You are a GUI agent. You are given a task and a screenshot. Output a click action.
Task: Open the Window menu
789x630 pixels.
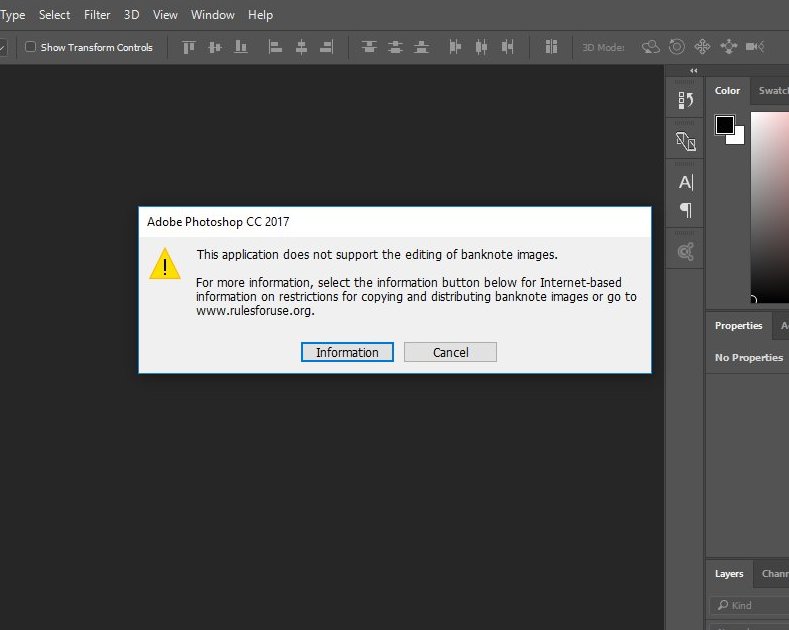click(x=212, y=15)
